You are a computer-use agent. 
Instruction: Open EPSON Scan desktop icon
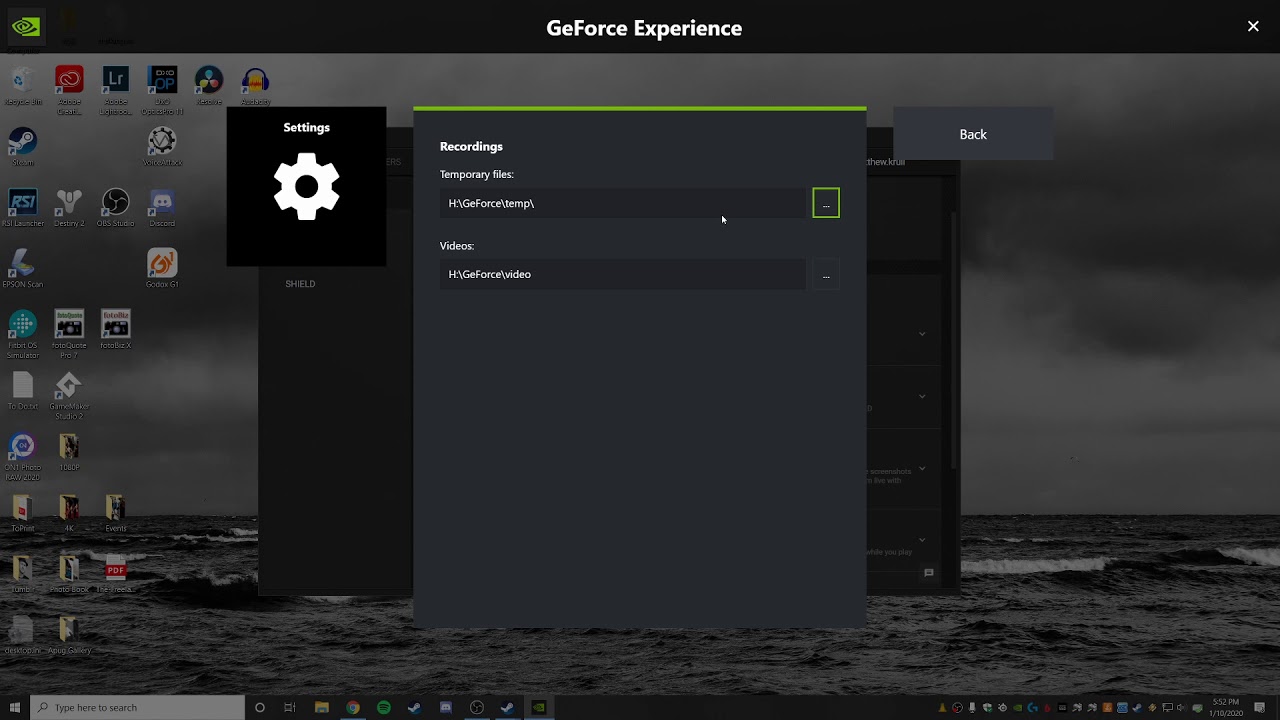(22, 269)
